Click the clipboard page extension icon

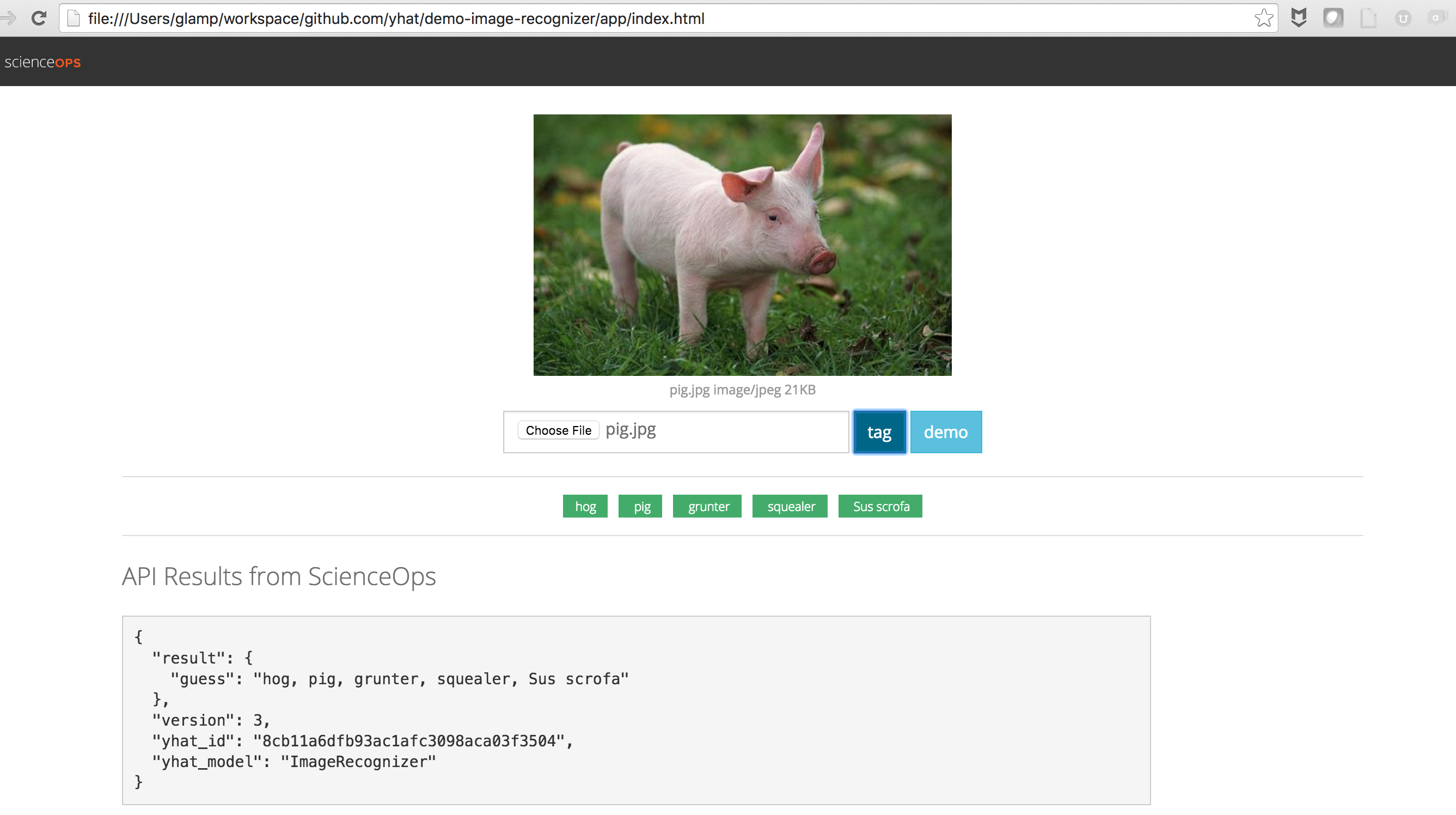click(1368, 18)
